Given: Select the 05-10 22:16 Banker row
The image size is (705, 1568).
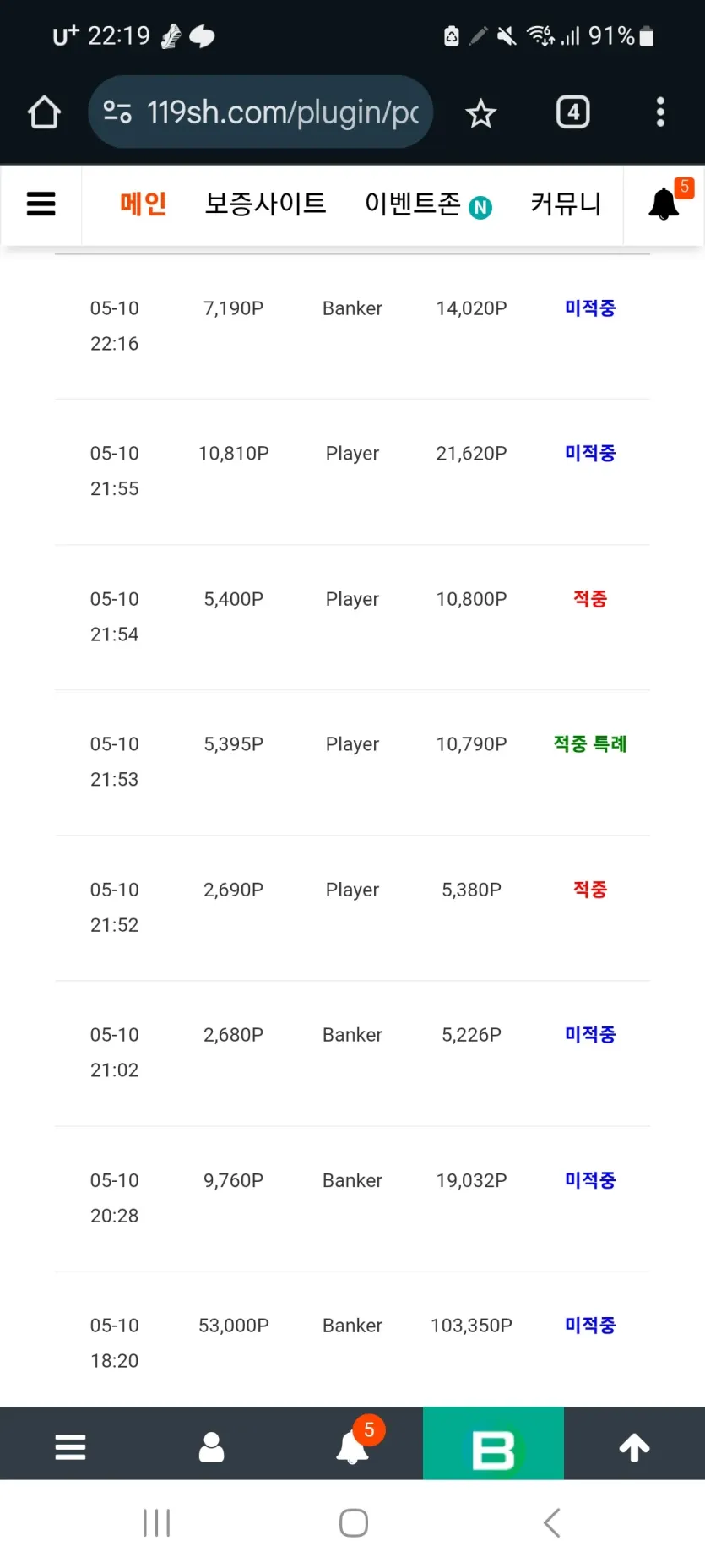Looking at the screenshot, I should click(352, 326).
